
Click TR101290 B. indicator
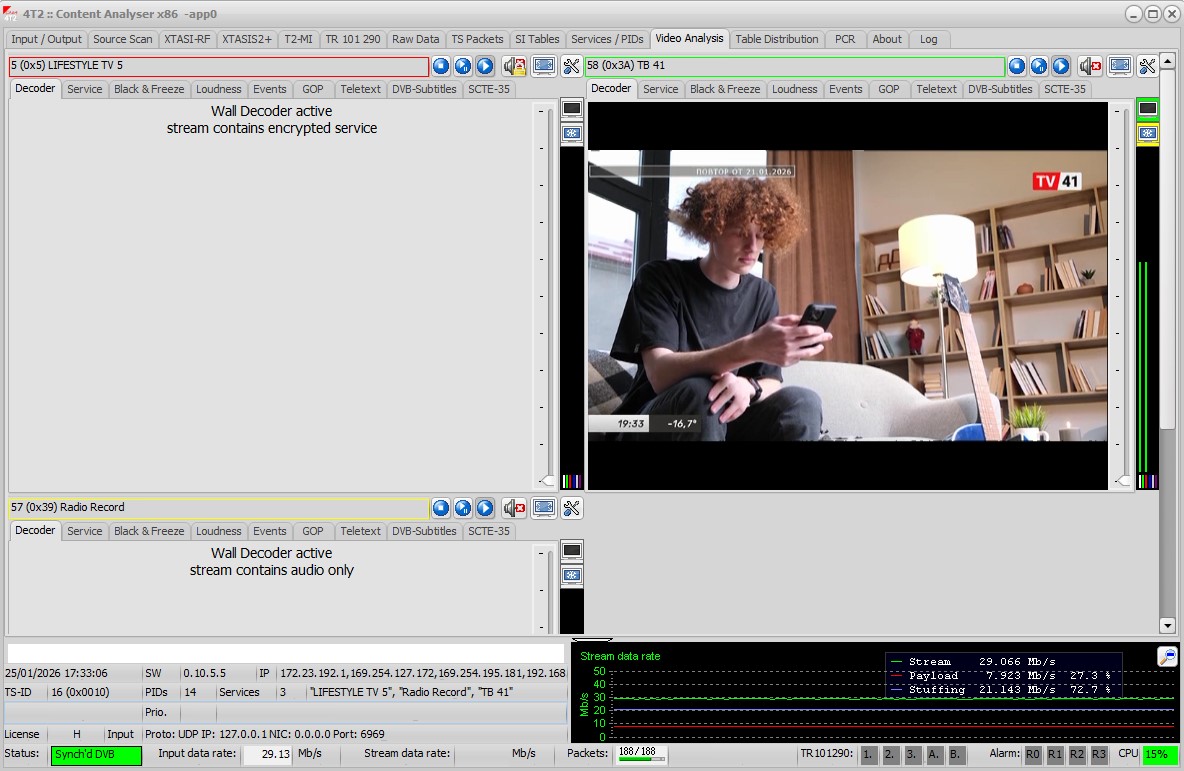pyautogui.click(x=956, y=754)
